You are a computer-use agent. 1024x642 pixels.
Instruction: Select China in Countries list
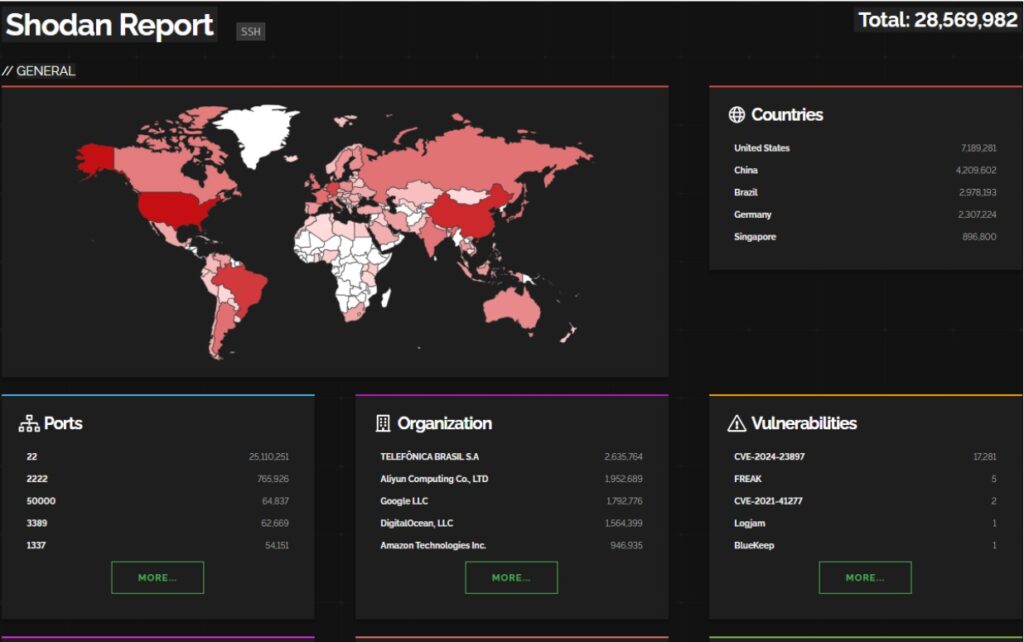[x=746, y=170]
